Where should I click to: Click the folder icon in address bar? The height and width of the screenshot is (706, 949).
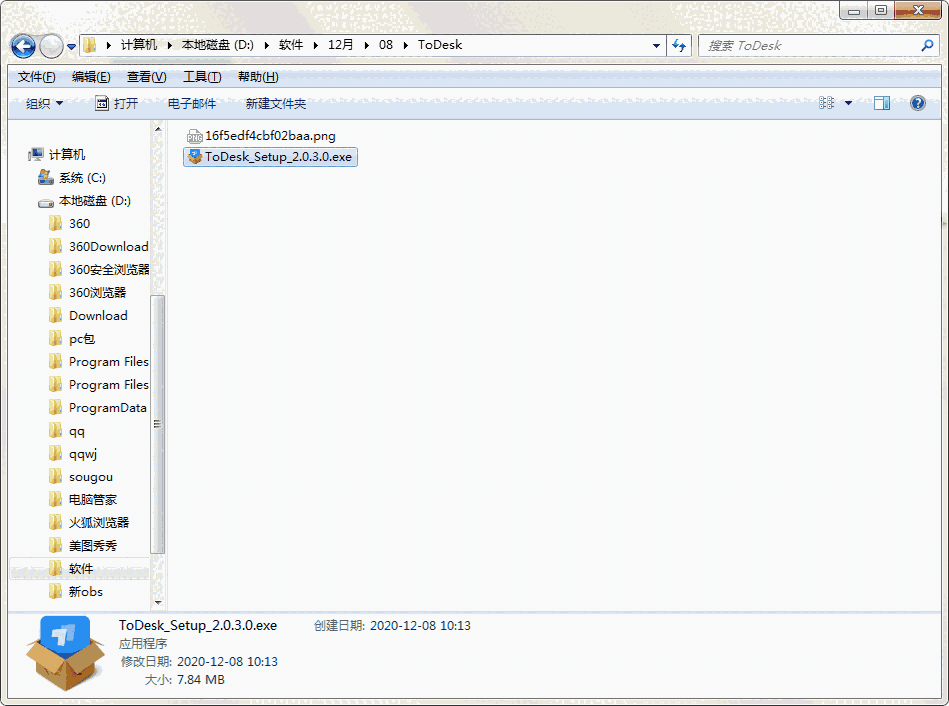90,45
